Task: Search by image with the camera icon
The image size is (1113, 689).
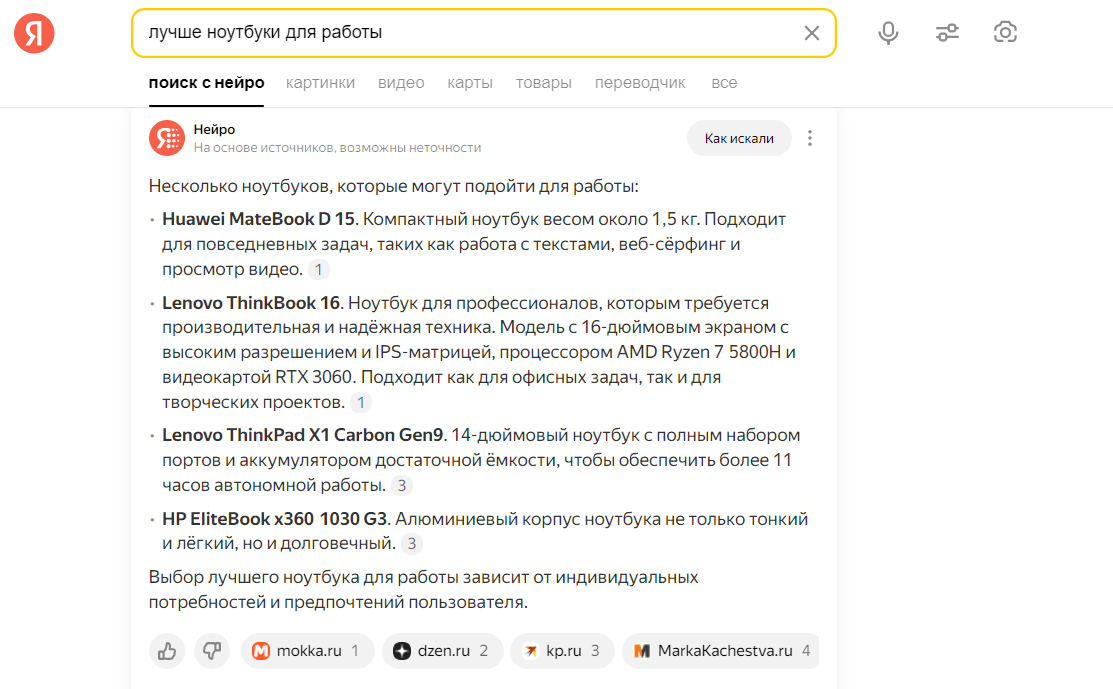Action: tap(1005, 32)
